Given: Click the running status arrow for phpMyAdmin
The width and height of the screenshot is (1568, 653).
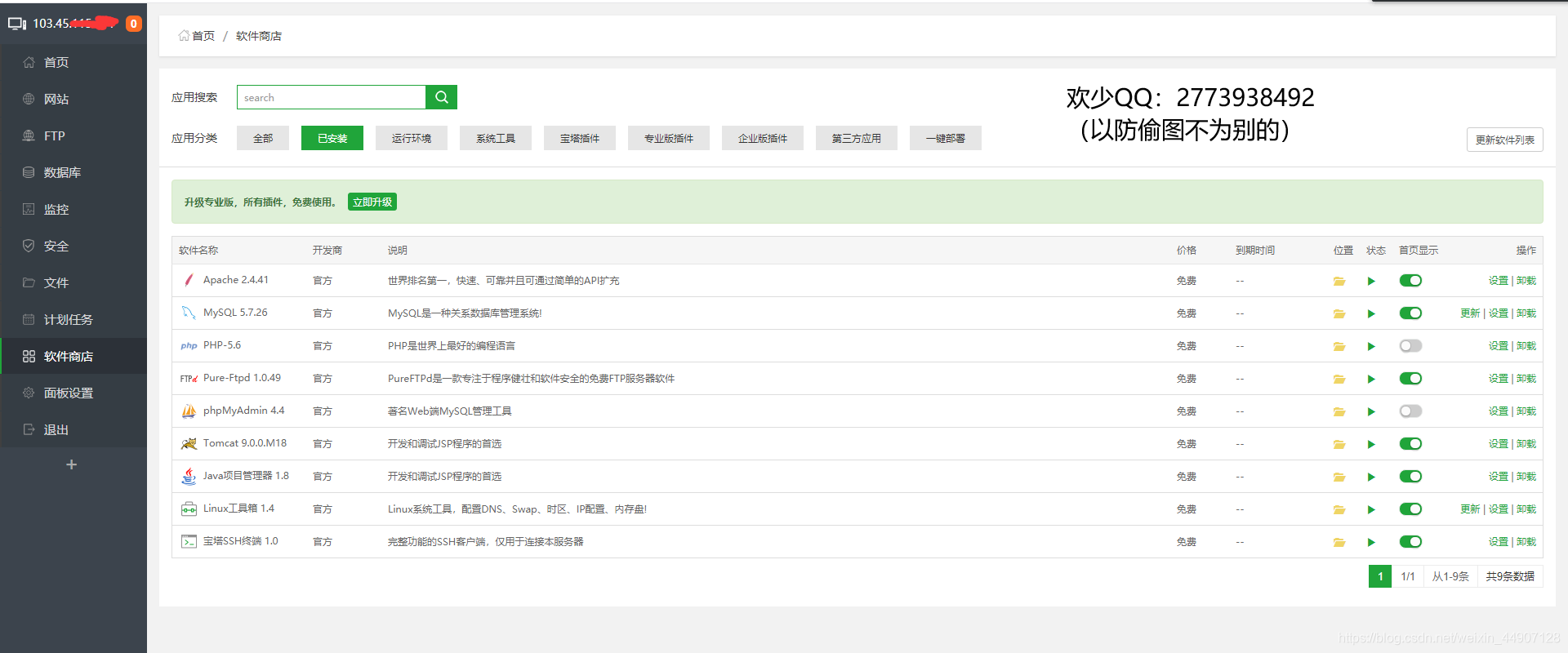Looking at the screenshot, I should (x=1371, y=411).
